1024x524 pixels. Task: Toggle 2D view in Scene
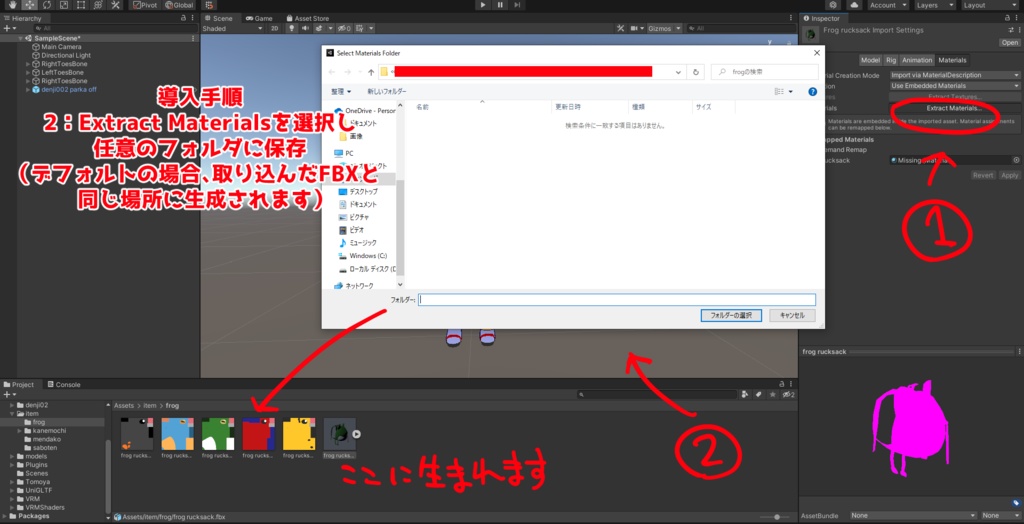pos(275,29)
